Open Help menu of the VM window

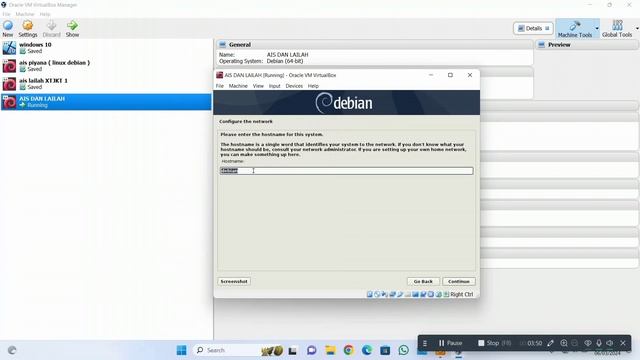coord(313,86)
